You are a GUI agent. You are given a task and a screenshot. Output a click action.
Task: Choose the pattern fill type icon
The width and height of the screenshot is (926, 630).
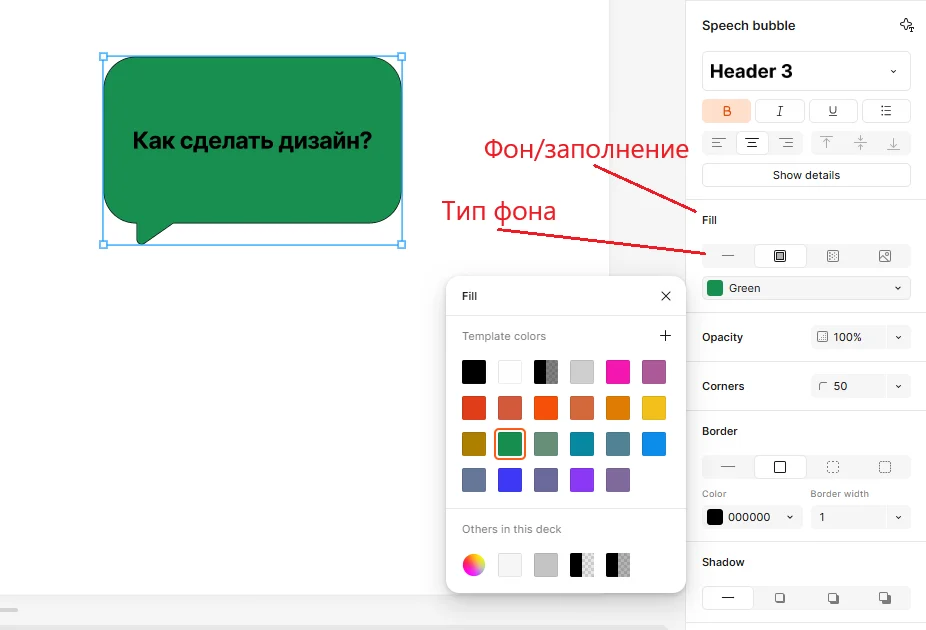(x=833, y=256)
